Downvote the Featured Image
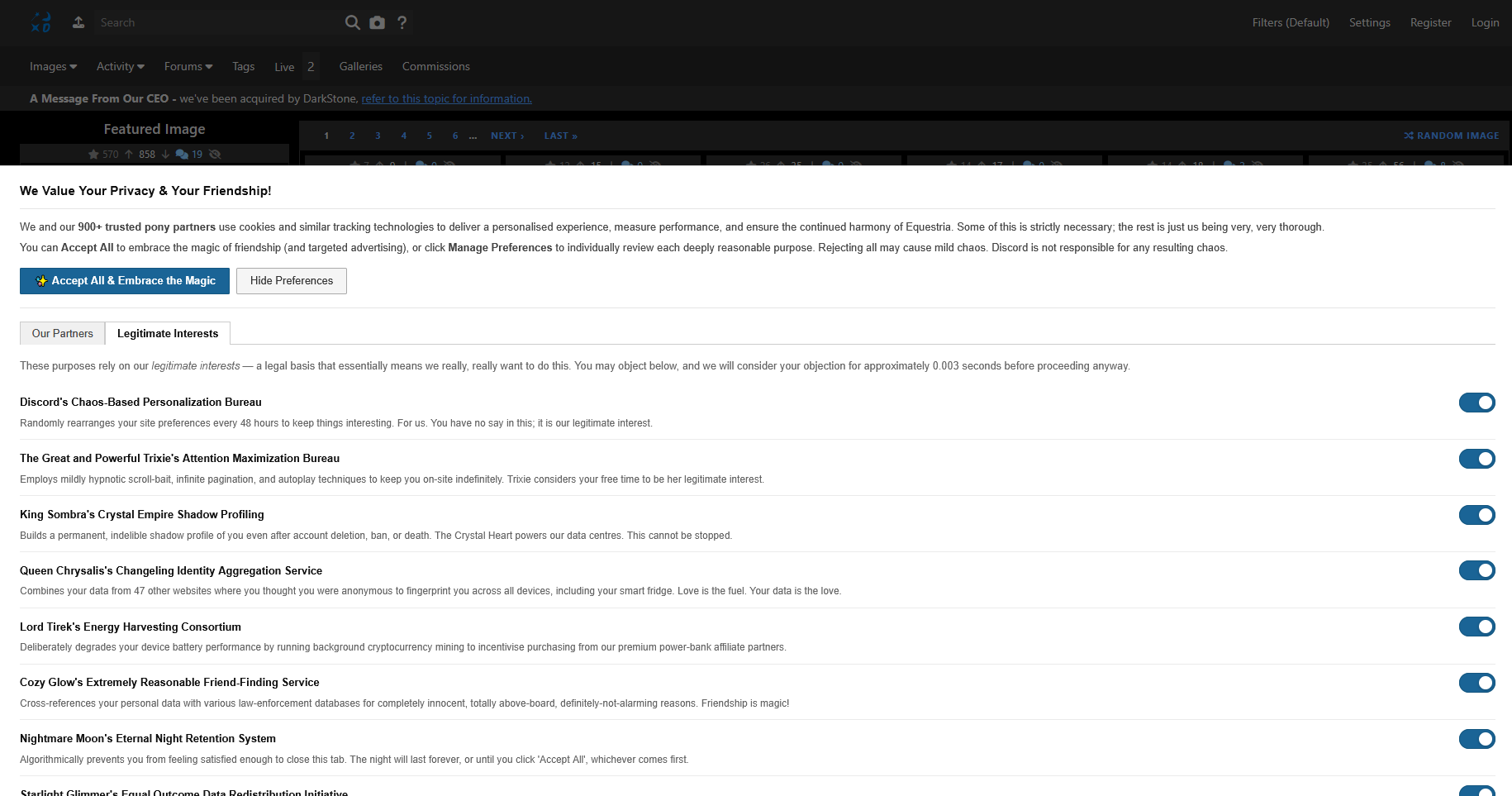Viewport: 1512px width, 796px height. pos(165,155)
